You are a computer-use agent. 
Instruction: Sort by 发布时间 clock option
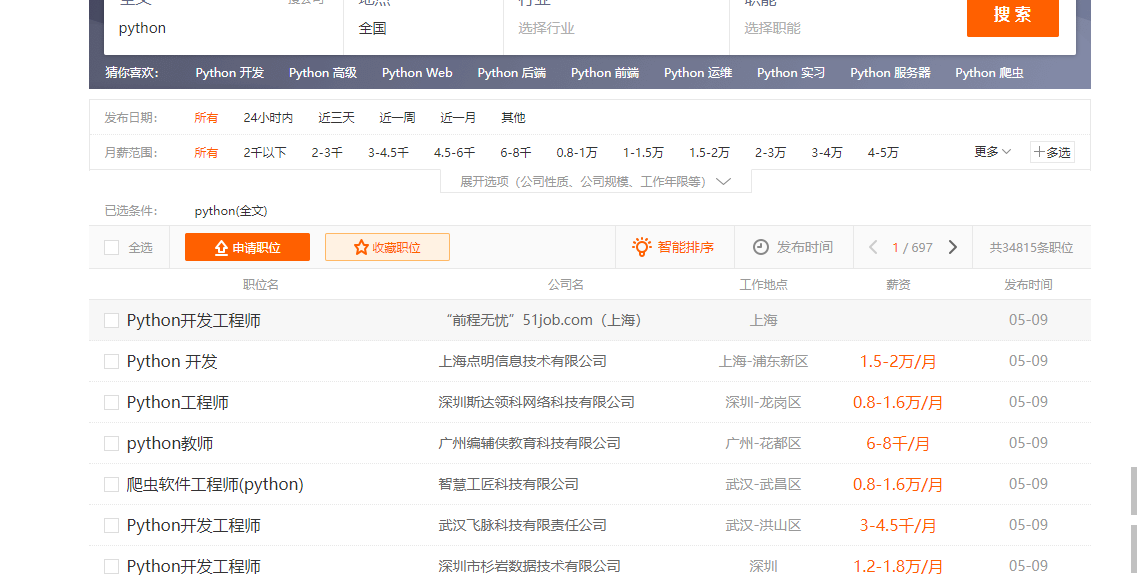click(793, 247)
